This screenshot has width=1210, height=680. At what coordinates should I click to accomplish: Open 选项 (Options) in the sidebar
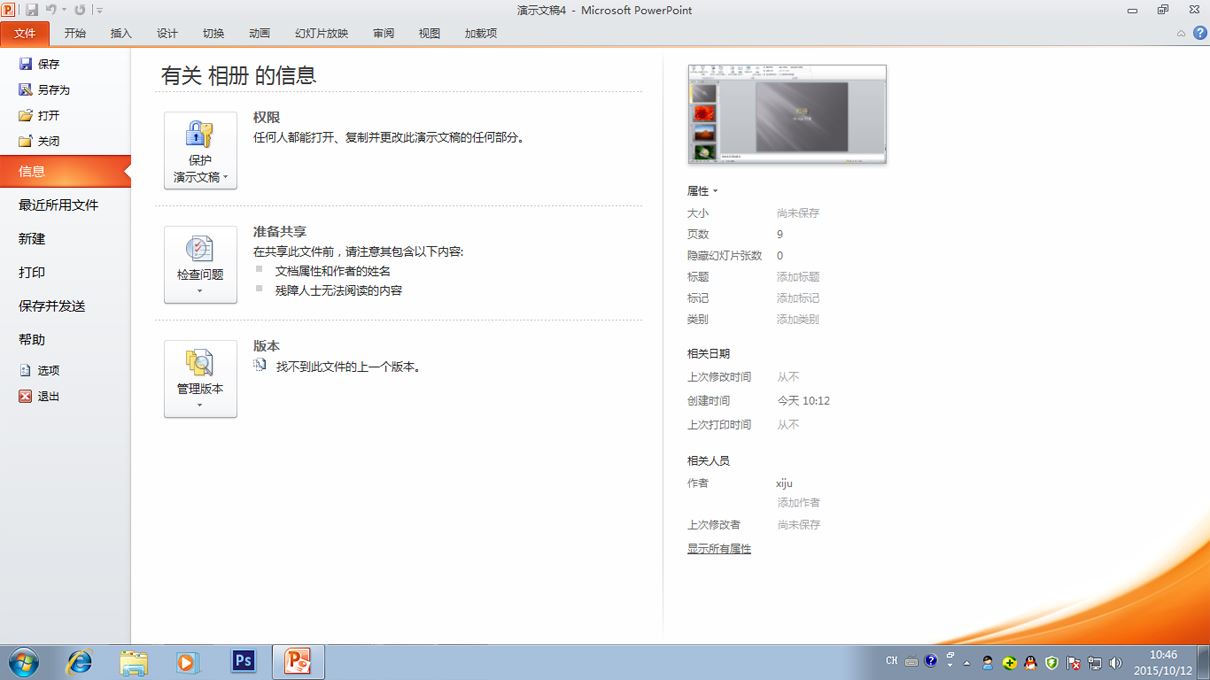point(40,370)
